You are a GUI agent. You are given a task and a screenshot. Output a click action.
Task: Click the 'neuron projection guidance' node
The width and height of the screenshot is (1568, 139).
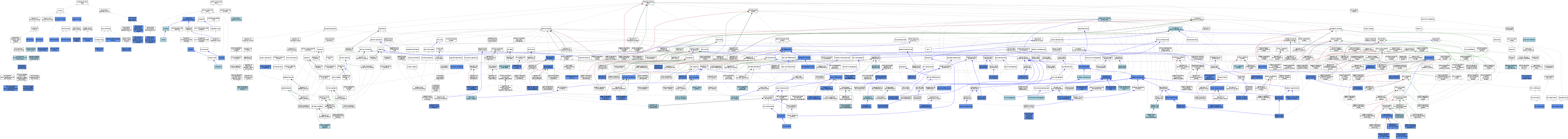coord(793,116)
